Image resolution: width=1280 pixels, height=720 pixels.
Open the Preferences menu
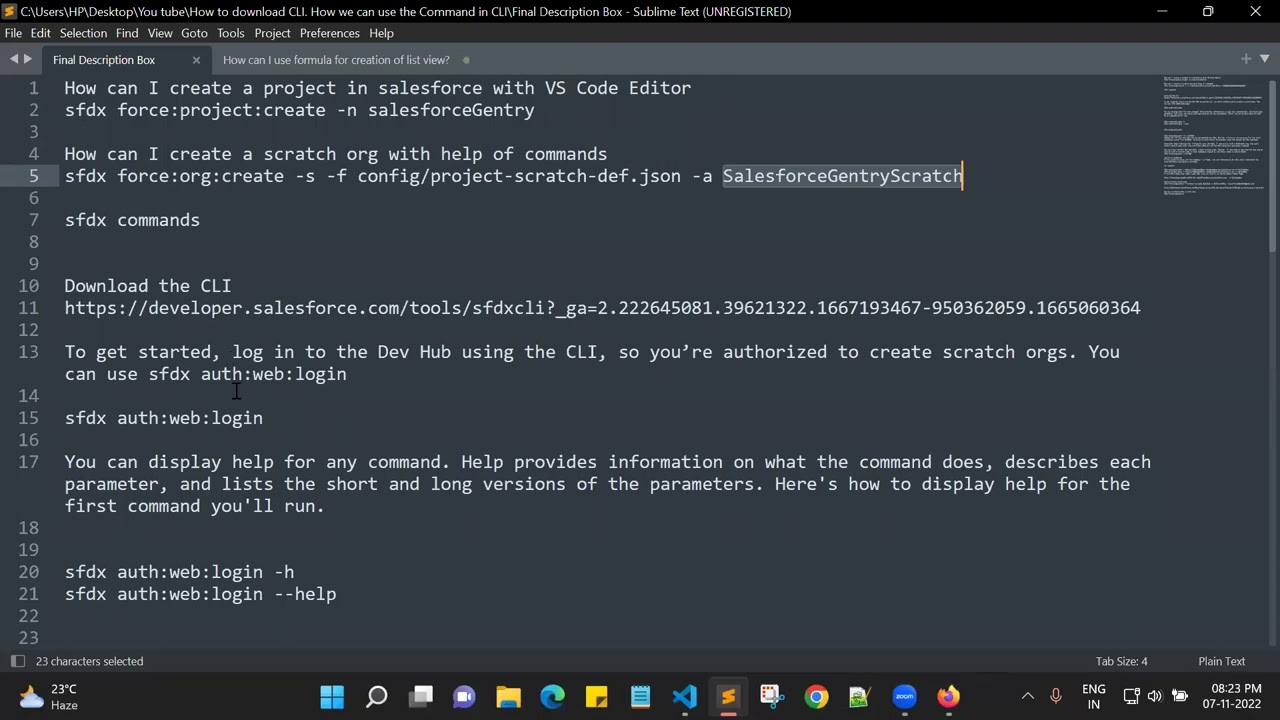(x=329, y=33)
